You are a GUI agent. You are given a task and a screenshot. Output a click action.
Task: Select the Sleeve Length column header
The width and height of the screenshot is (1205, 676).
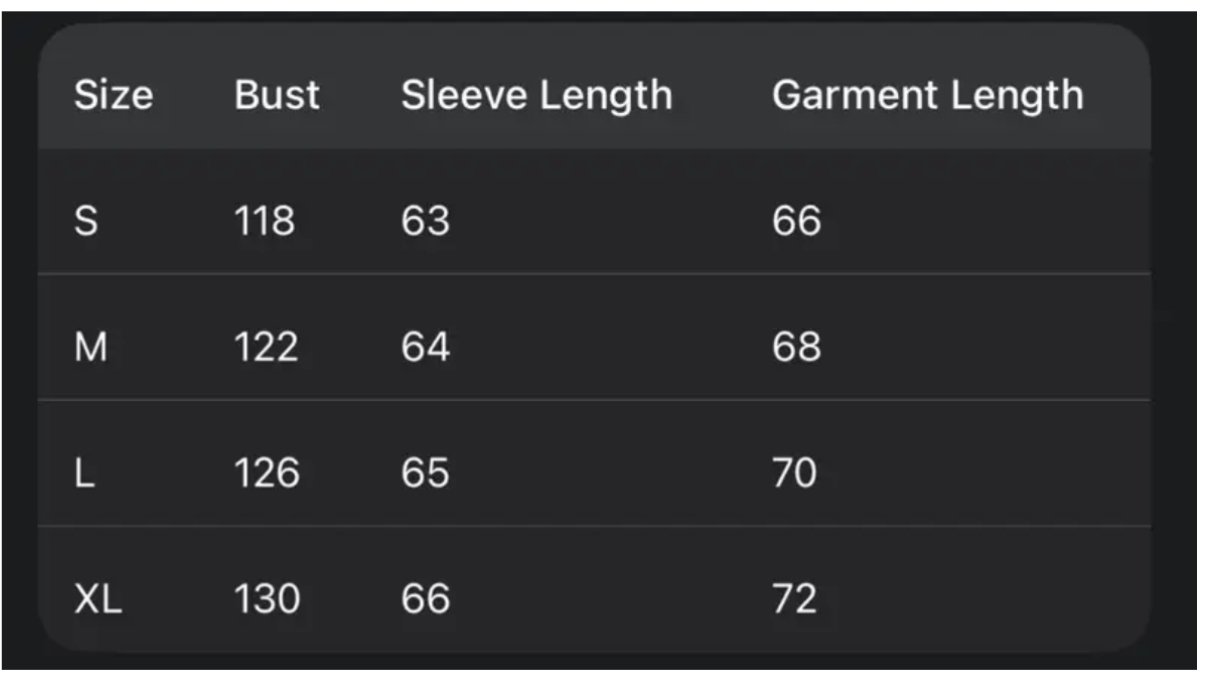(x=536, y=96)
